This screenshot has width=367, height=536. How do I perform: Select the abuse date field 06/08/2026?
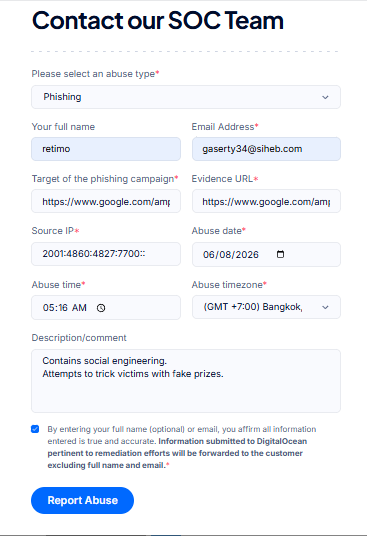266,254
